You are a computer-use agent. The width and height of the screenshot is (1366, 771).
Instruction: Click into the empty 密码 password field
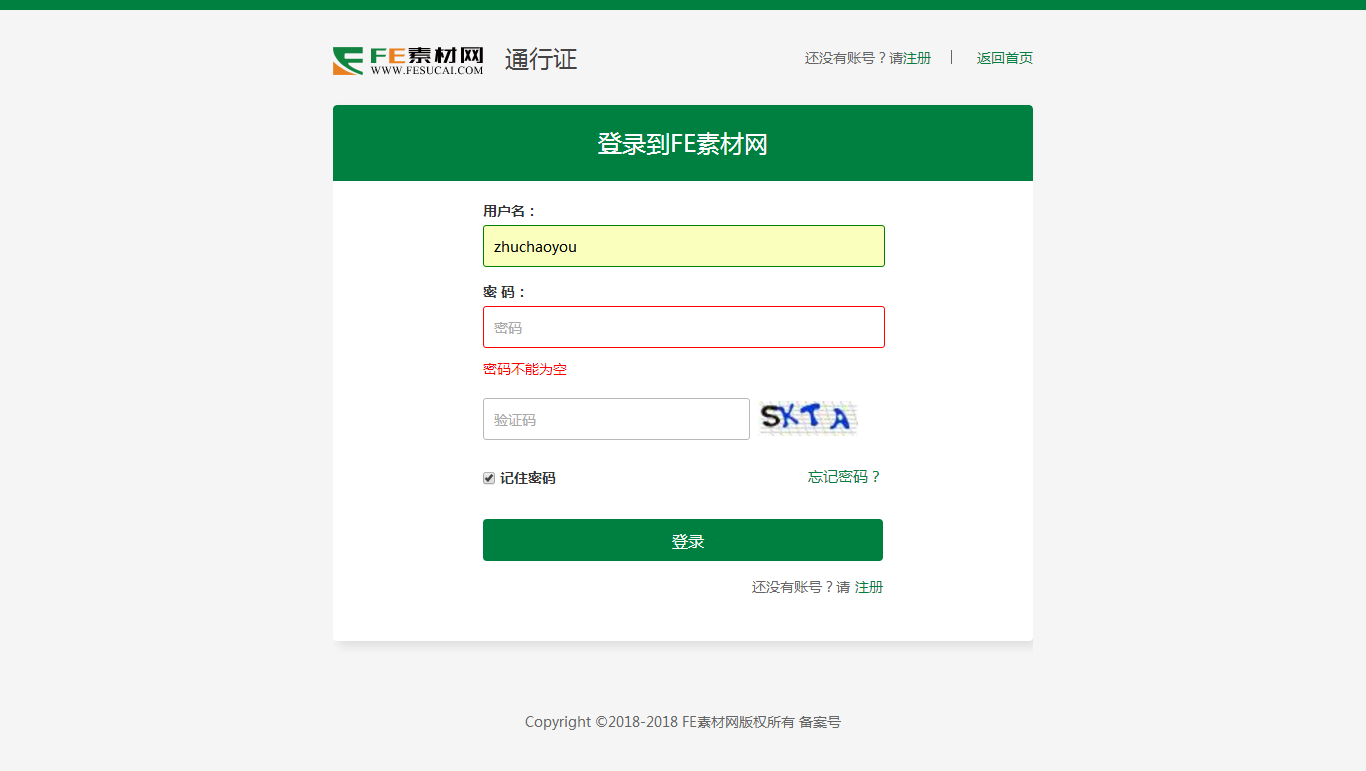coord(684,327)
